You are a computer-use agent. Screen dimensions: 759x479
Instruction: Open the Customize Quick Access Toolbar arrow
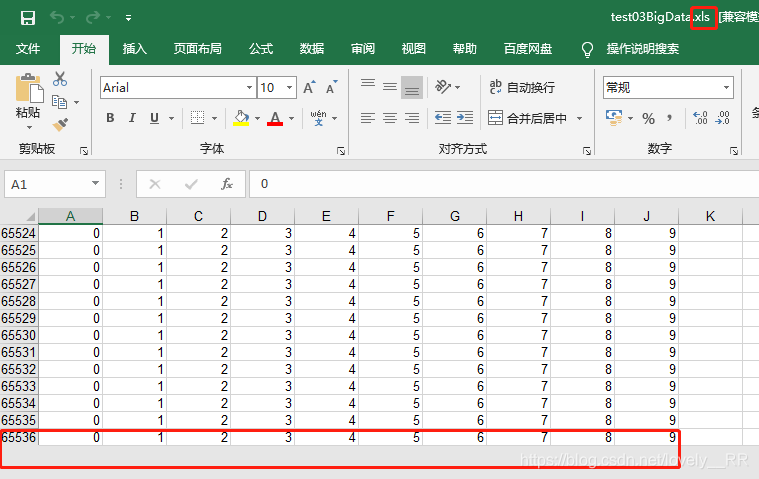click(128, 18)
